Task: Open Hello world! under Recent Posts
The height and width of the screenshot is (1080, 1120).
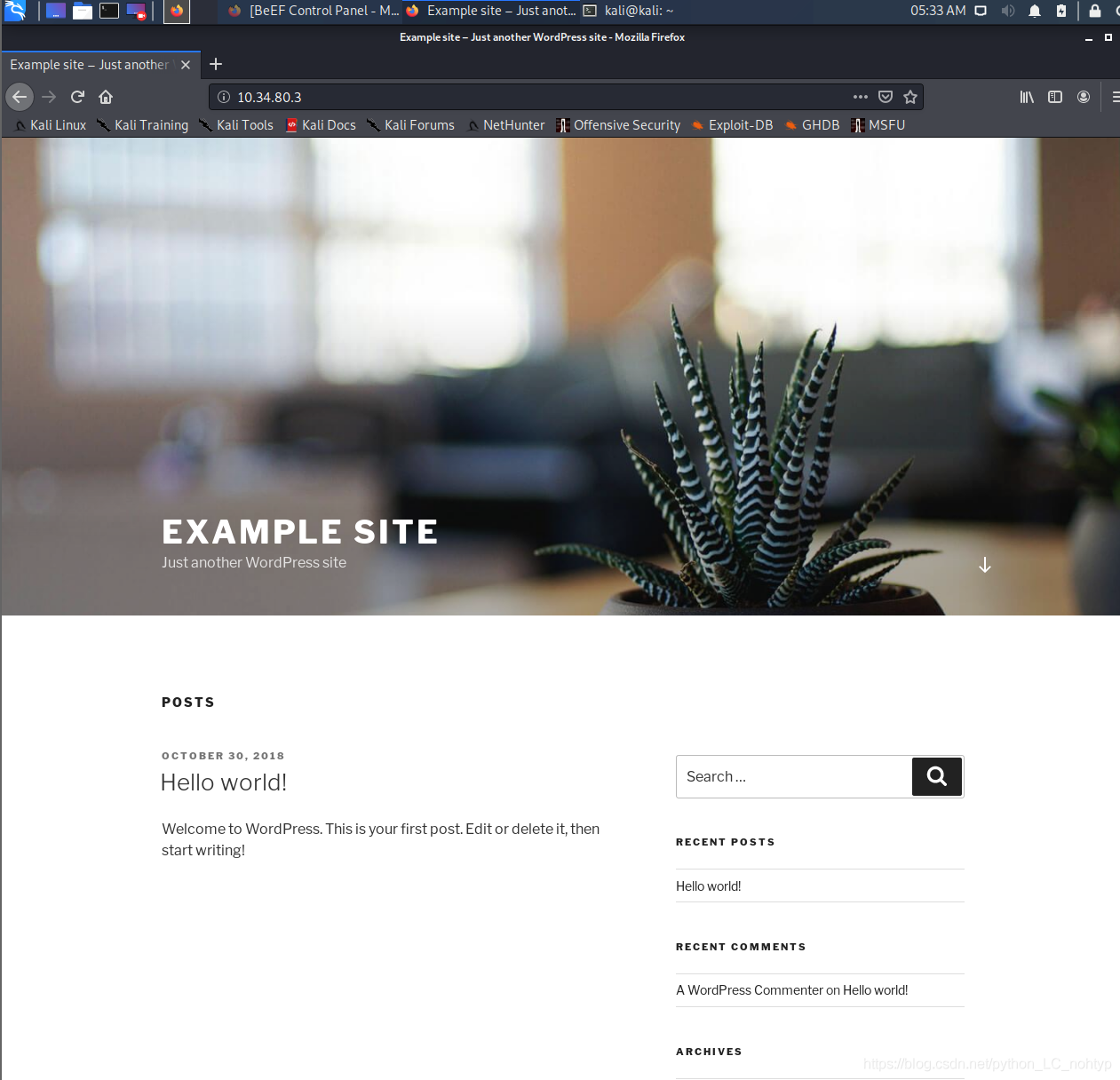Action: coord(708,886)
